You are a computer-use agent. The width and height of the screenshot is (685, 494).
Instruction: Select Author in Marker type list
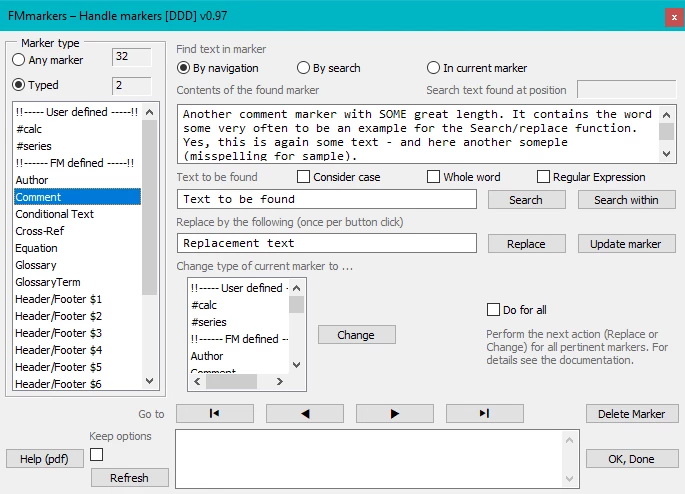[77, 180]
